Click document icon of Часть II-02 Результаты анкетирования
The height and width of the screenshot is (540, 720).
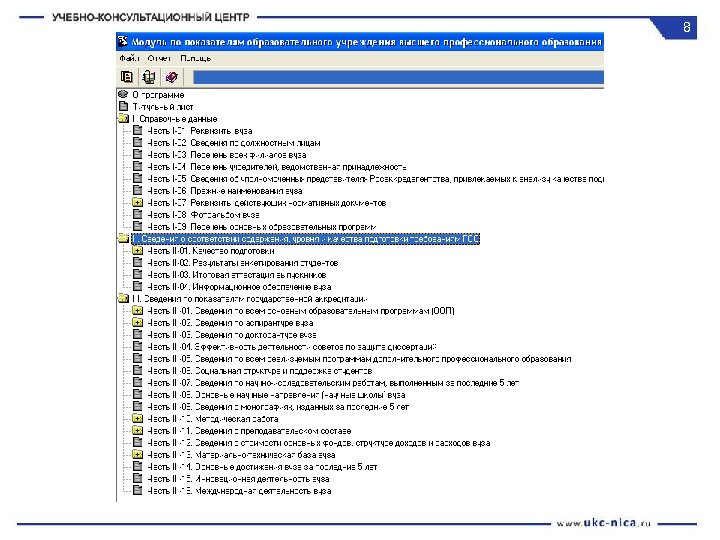point(137,263)
